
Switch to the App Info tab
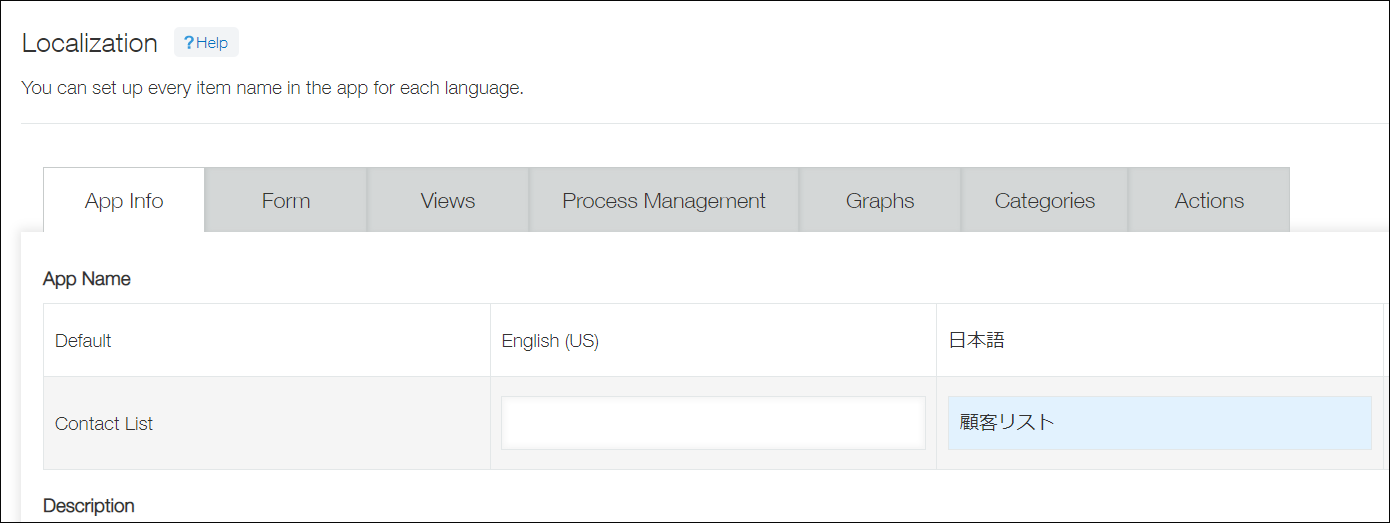124,201
